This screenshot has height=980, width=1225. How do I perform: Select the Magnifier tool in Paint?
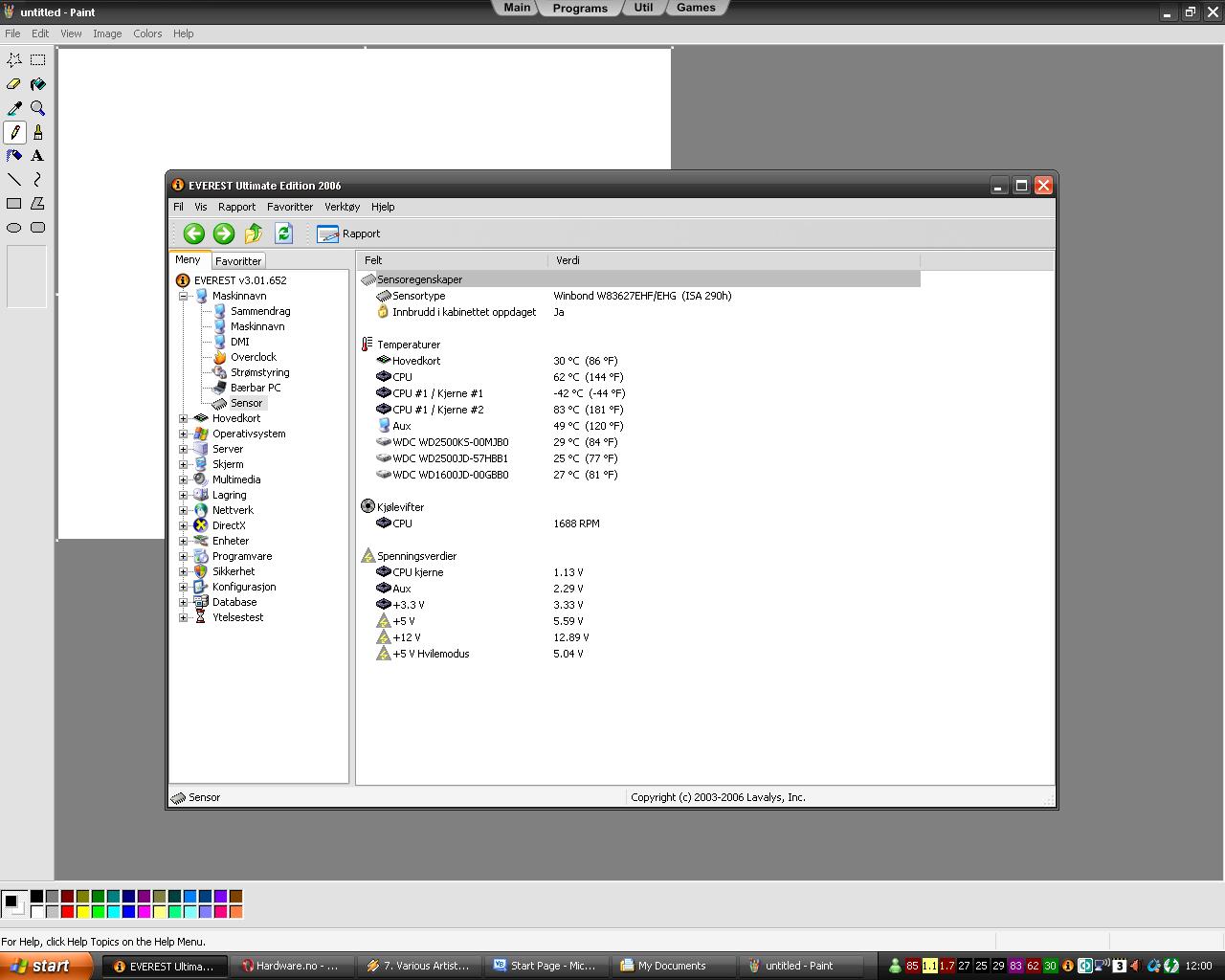point(38,108)
